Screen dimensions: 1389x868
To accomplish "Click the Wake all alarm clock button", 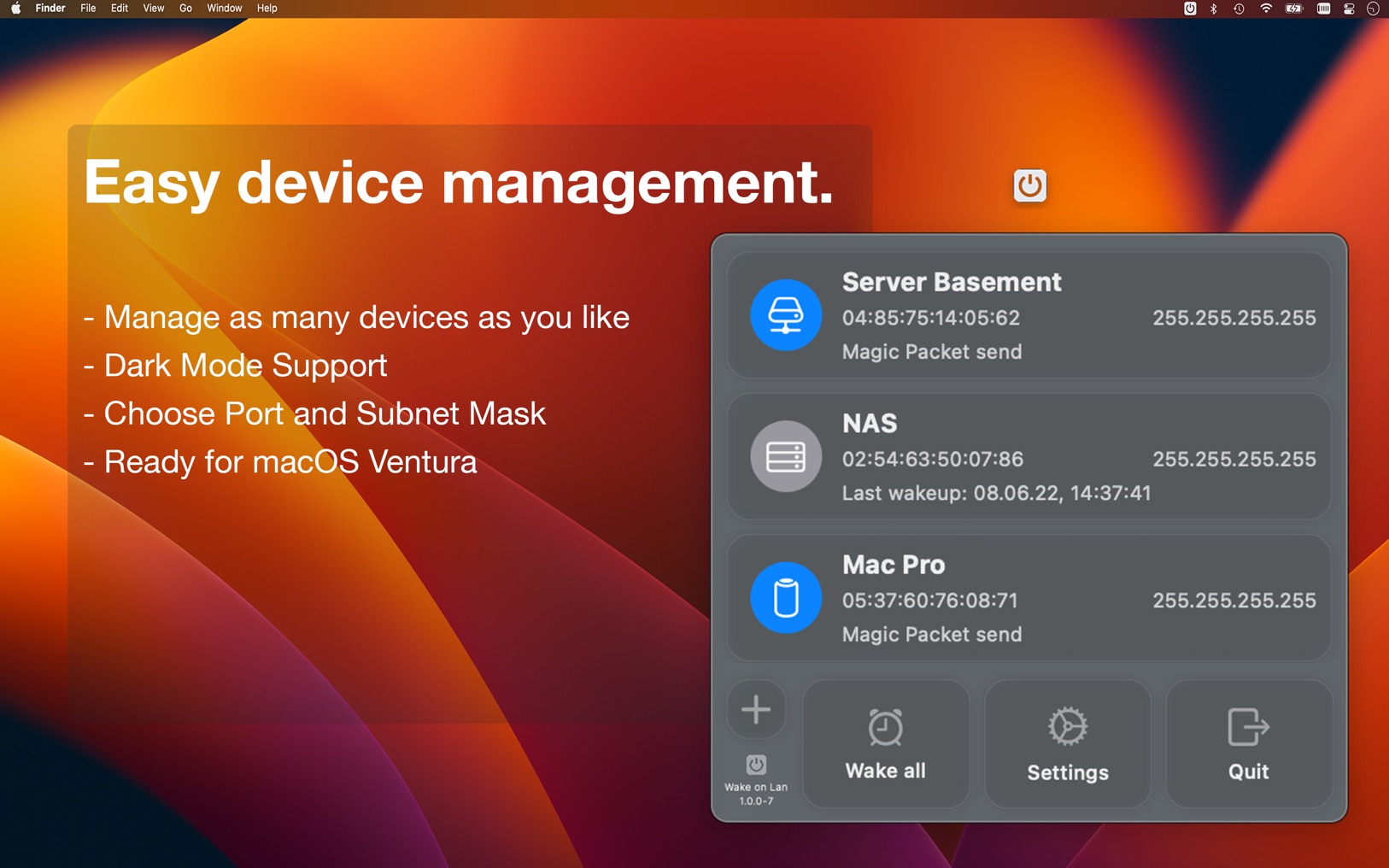I will [886, 743].
